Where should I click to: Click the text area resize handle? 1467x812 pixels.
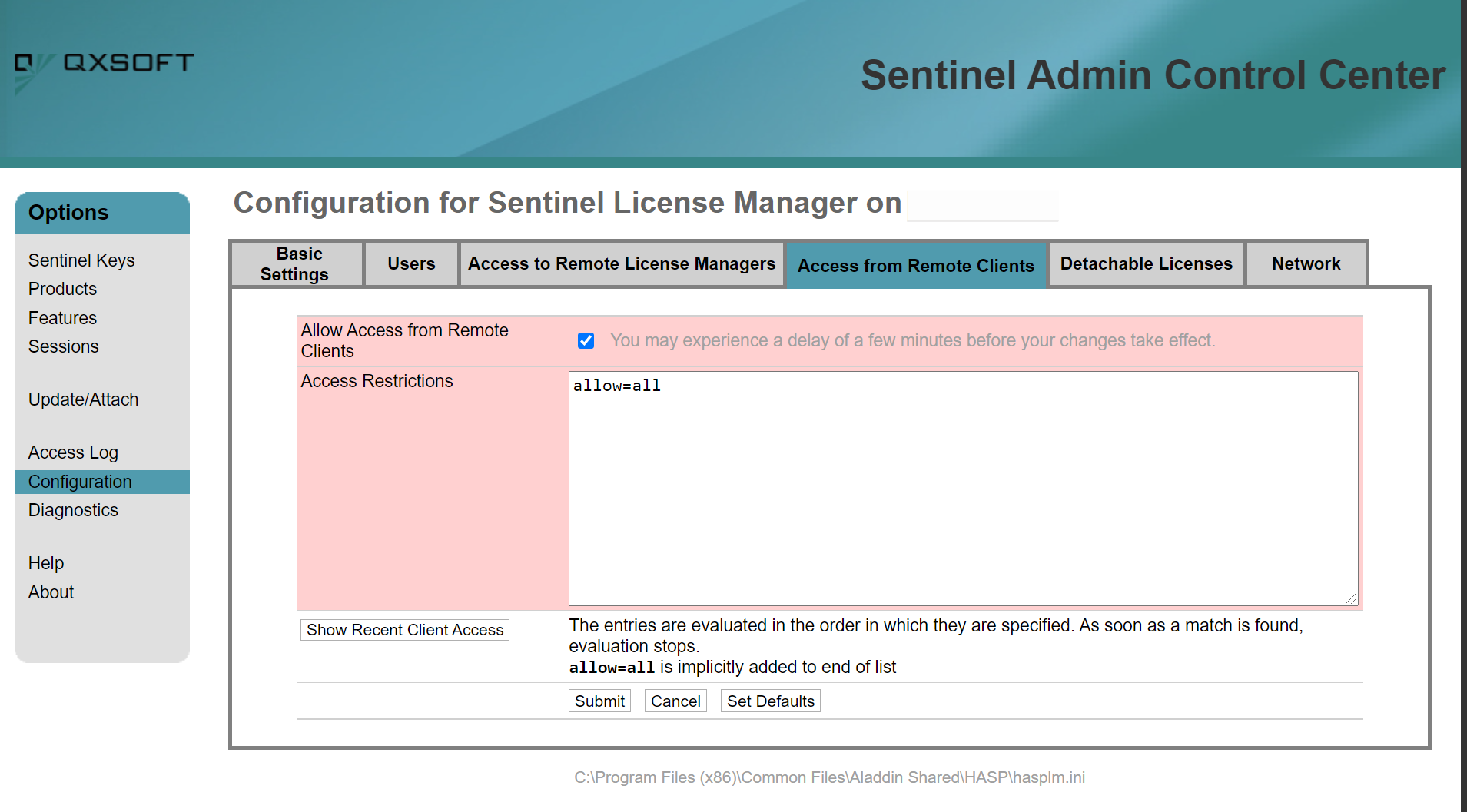coord(1352,598)
